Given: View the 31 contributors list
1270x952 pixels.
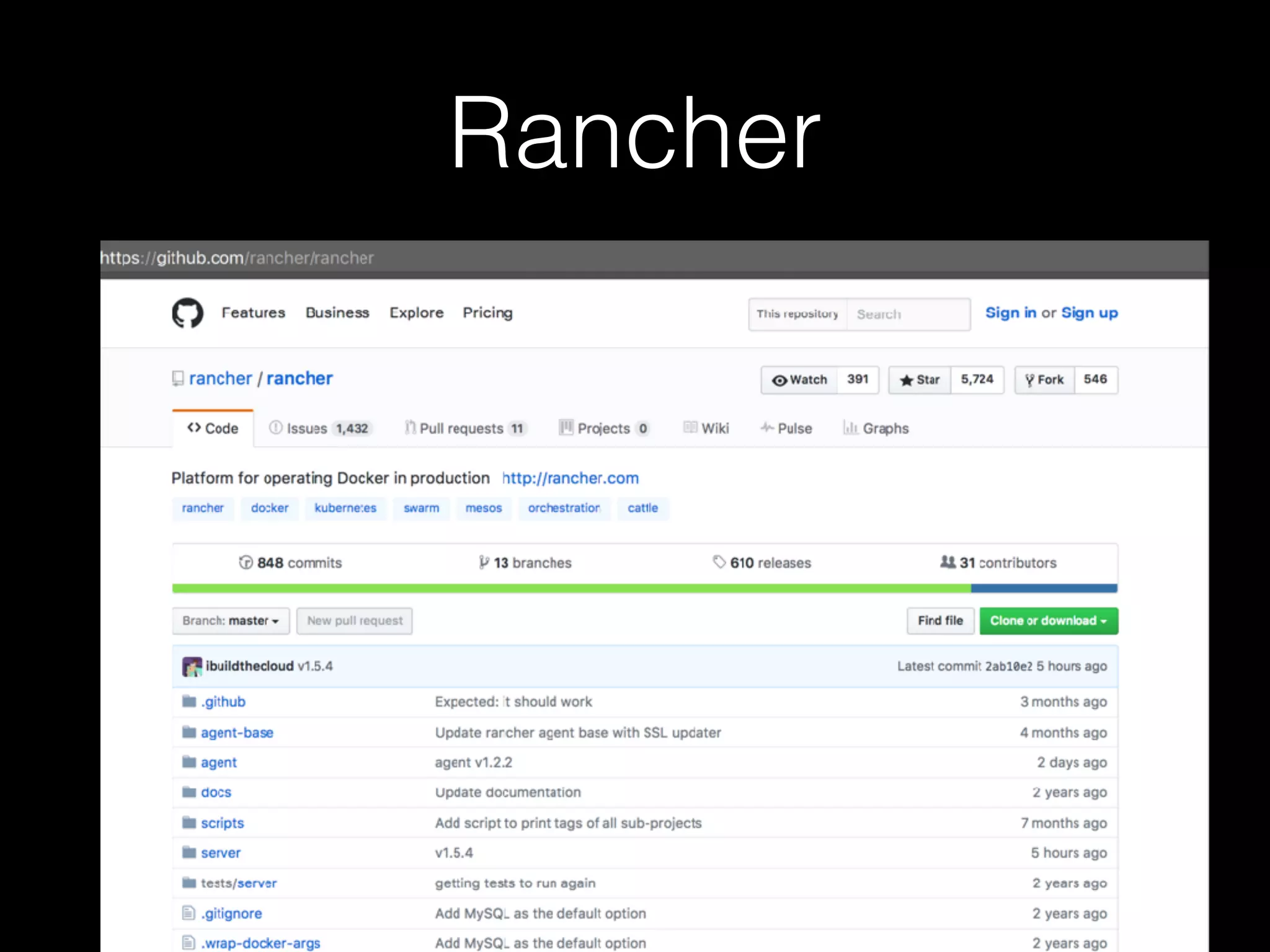Looking at the screenshot, I should point(998,563).
